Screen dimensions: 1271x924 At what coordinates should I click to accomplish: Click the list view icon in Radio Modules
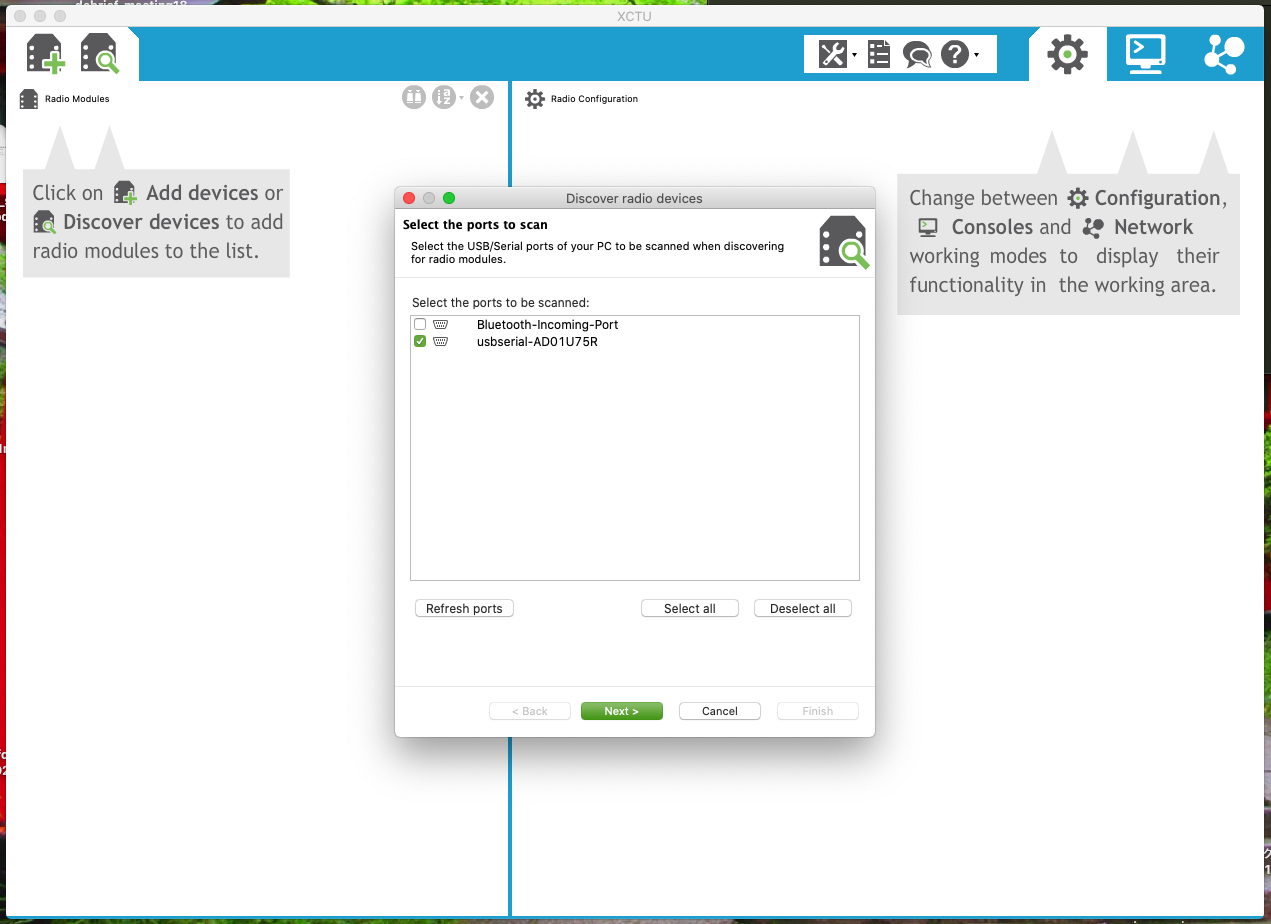(414, 97)
